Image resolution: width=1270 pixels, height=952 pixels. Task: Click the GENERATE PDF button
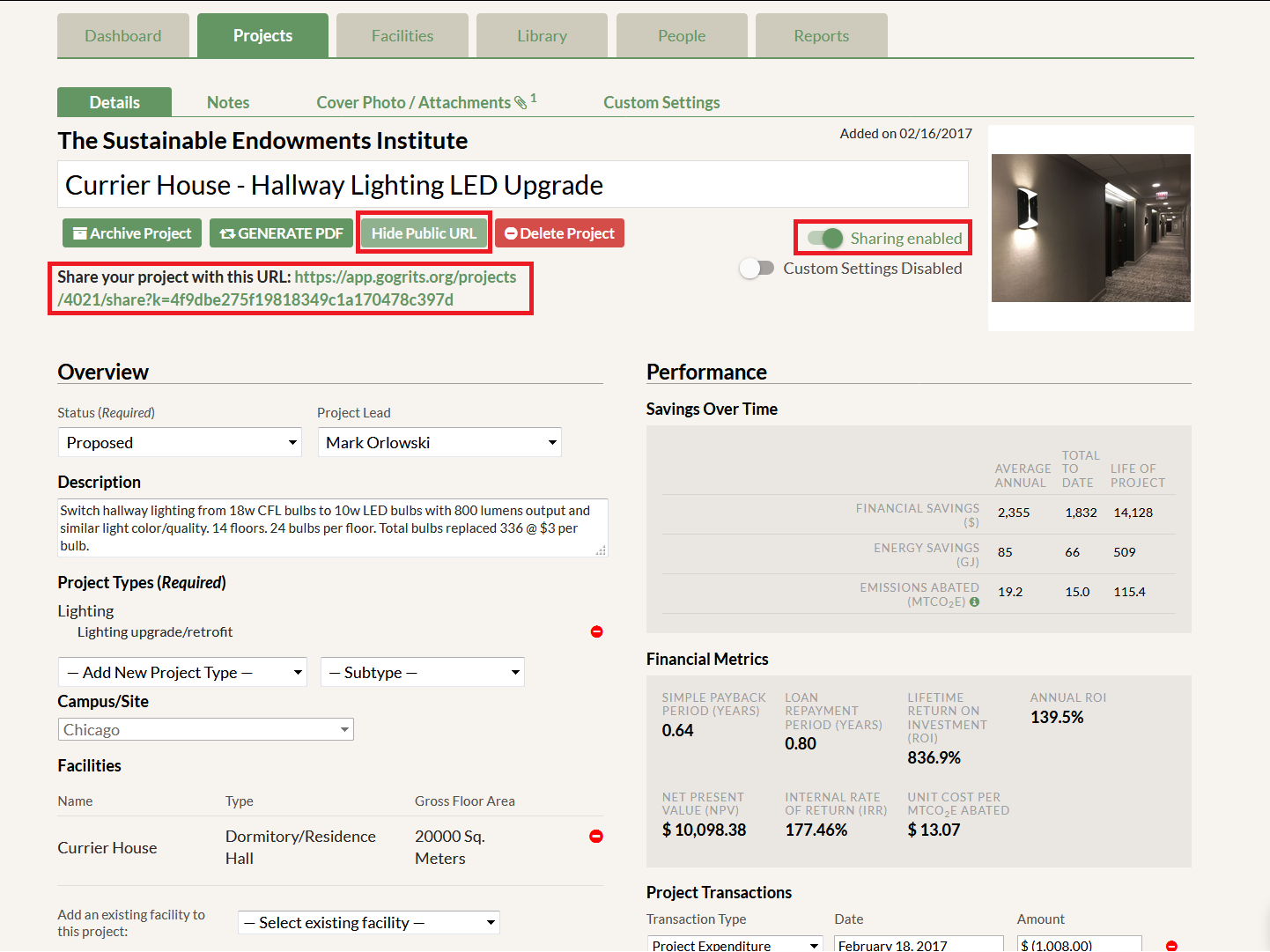282,233
